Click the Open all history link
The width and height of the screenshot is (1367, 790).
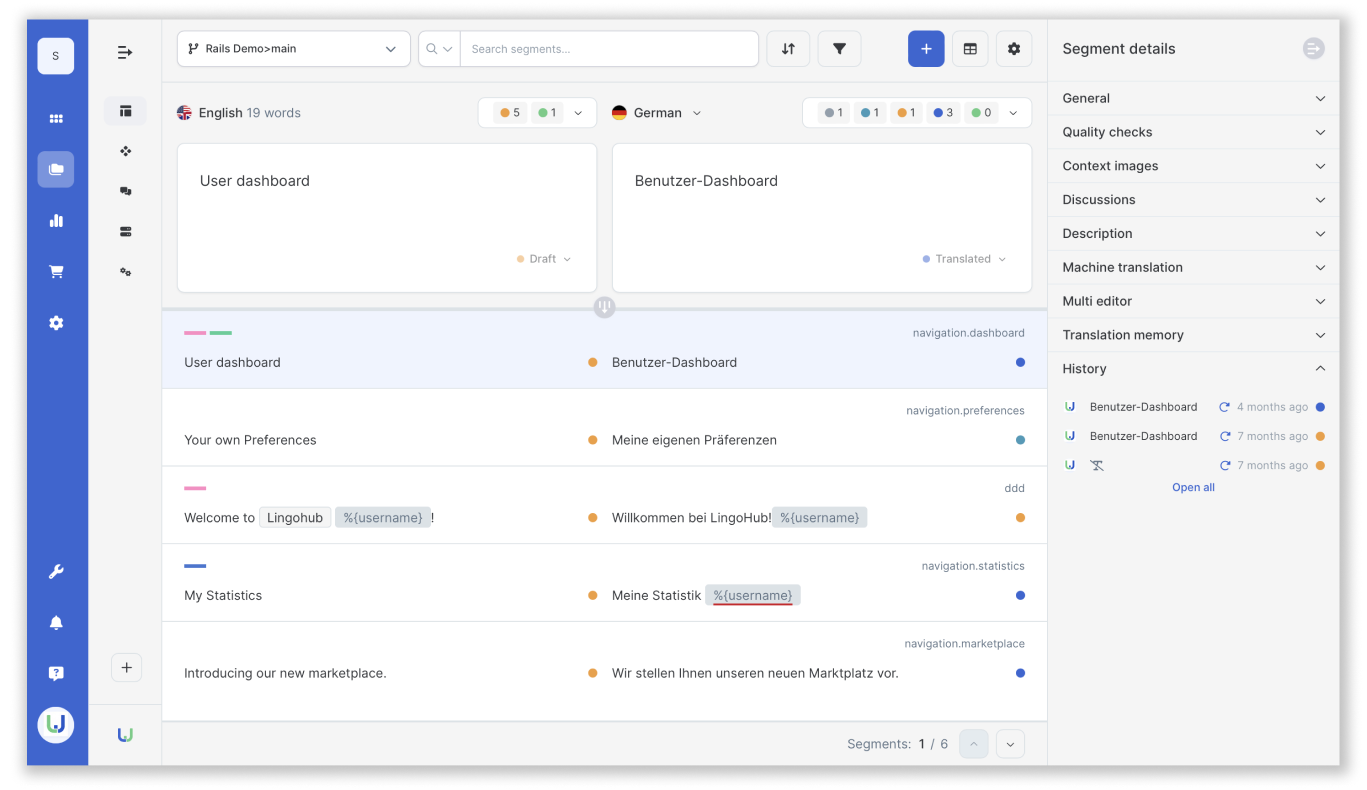(x=1193, y=488)
